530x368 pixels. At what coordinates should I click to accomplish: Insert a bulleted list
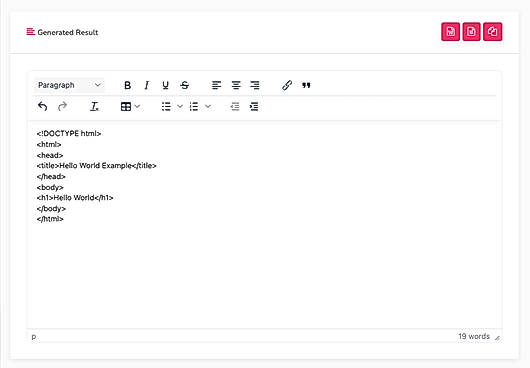click(x=166, y=106)
